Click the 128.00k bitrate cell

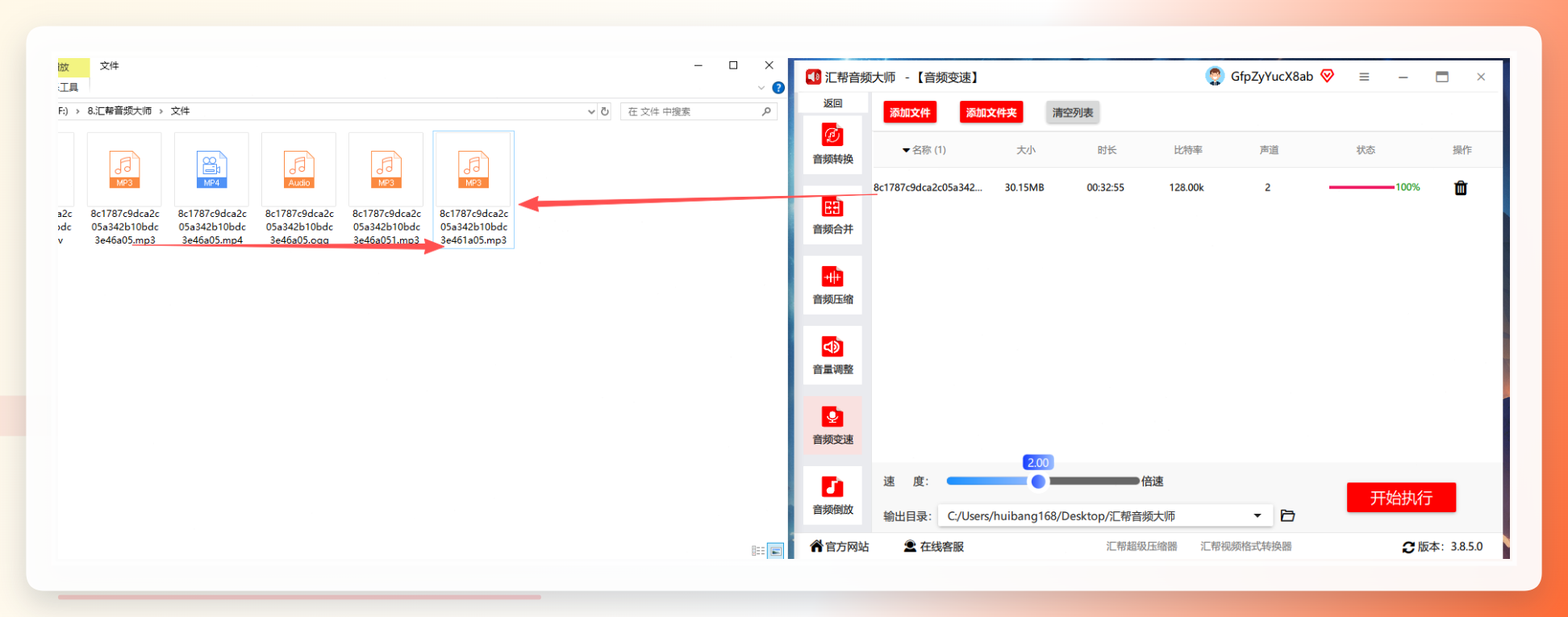1186,187
